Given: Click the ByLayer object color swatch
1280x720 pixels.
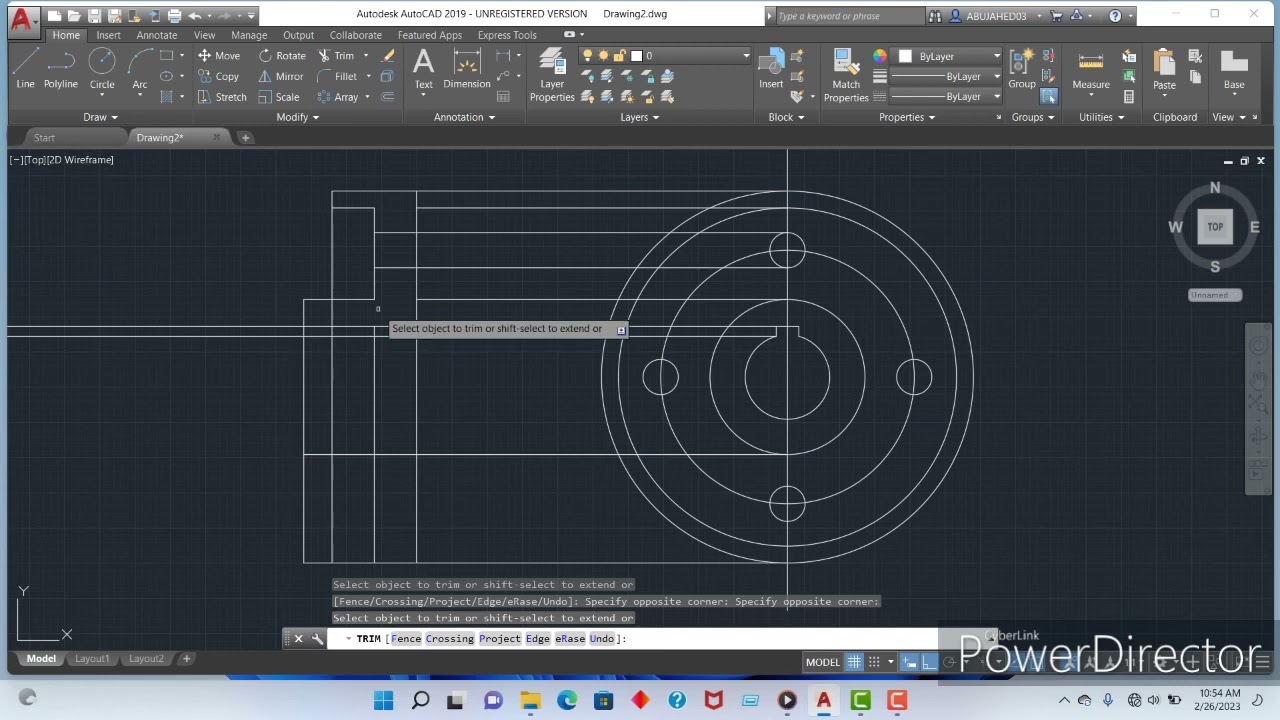Looking at the screenshot, I should pyautogui.click(x=906, y=56).
